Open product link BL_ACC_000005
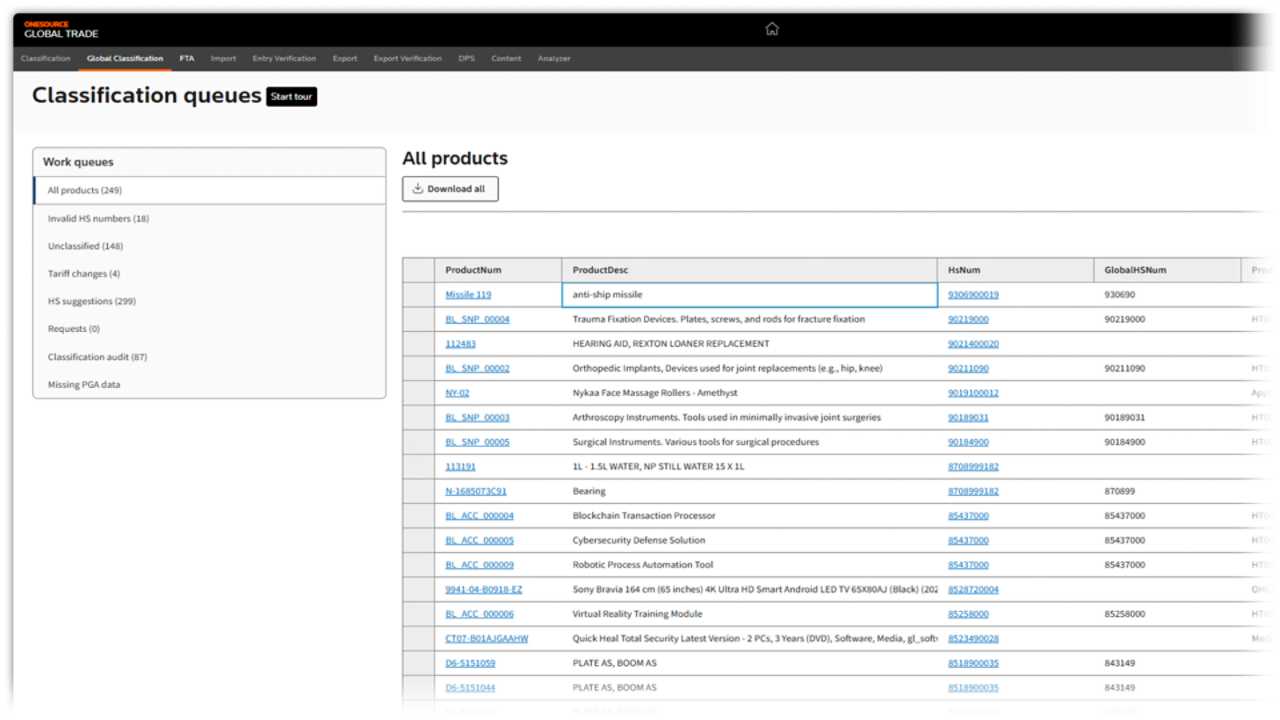Image resolution: width=1280 pixels, height=720 pixels. (479, 541)
